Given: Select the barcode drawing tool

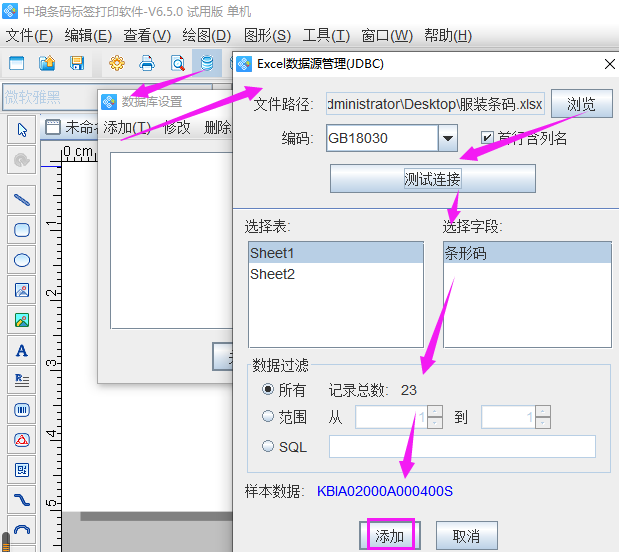Looking at the screenshot, I should tap(22, 410).
